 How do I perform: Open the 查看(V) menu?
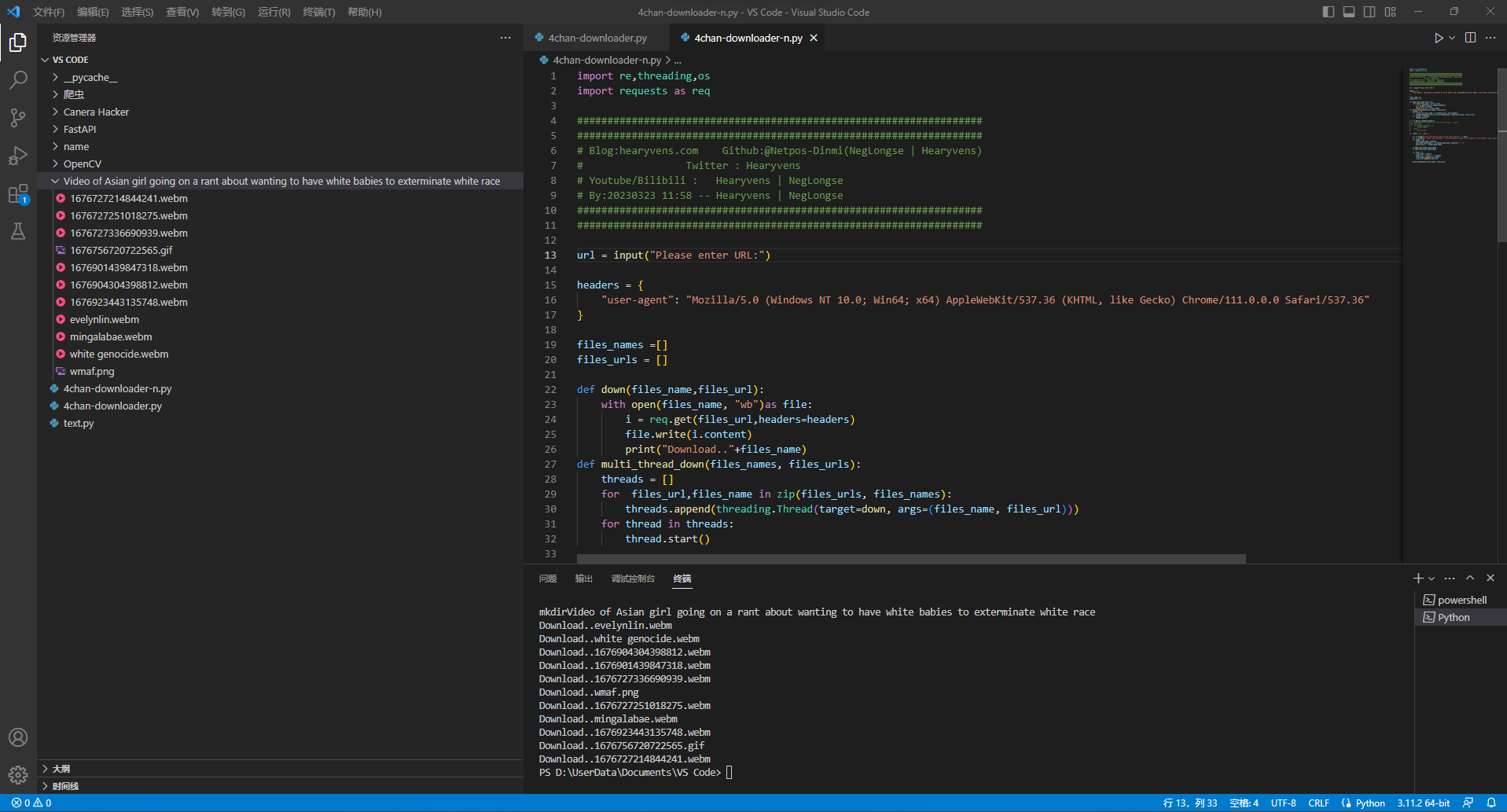point(182,12)
